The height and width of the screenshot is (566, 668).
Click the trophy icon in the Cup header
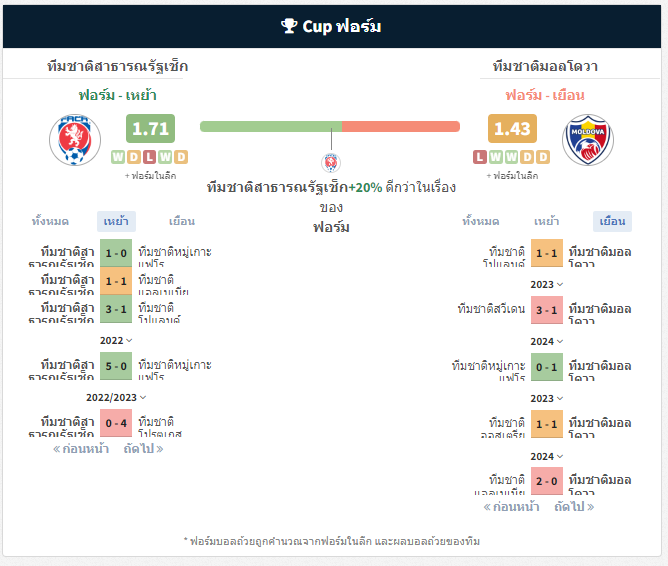point(289,26)
